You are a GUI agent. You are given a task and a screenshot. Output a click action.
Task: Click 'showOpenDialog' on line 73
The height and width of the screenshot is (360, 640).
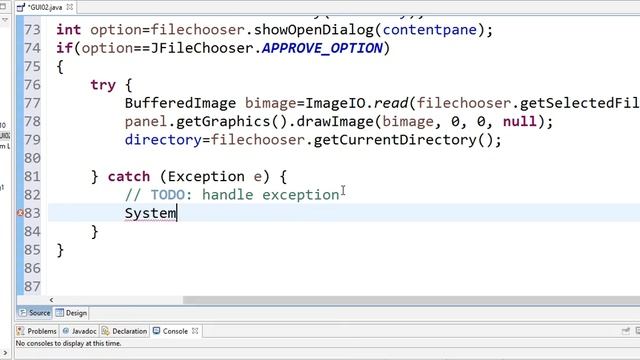pyautogui.click(x=313, y=30)
